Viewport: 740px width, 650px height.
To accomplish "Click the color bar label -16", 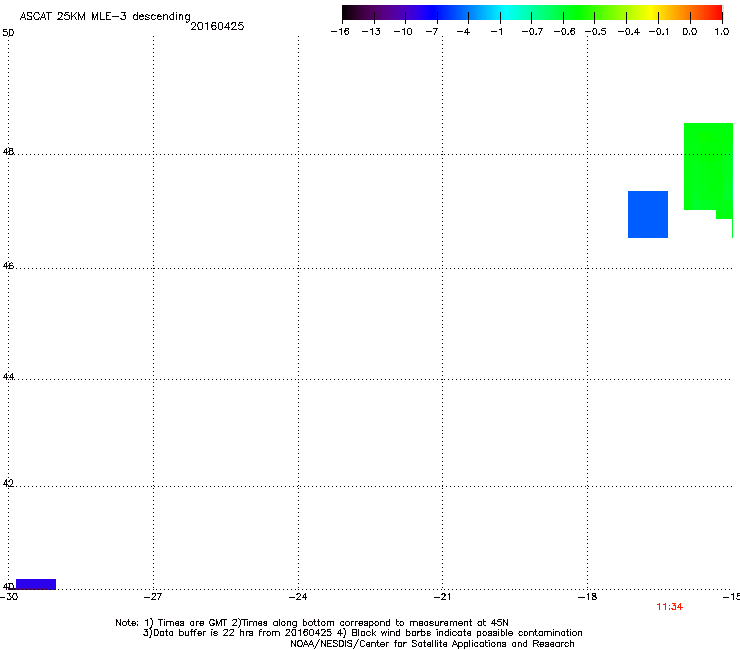I will 340,32.
